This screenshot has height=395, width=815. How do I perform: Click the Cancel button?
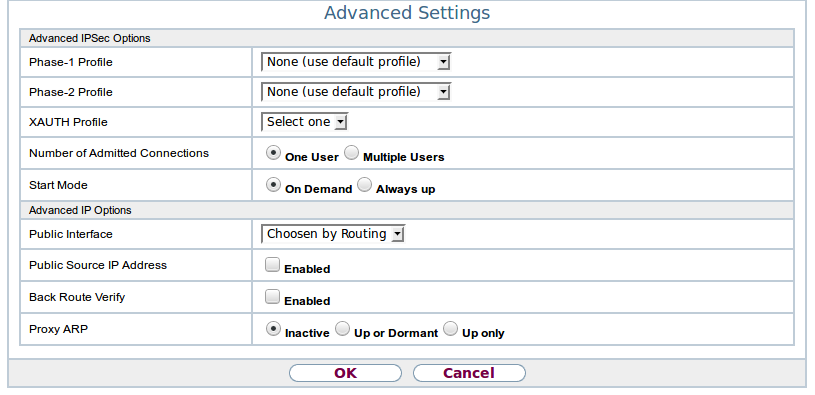coord(469,373)
